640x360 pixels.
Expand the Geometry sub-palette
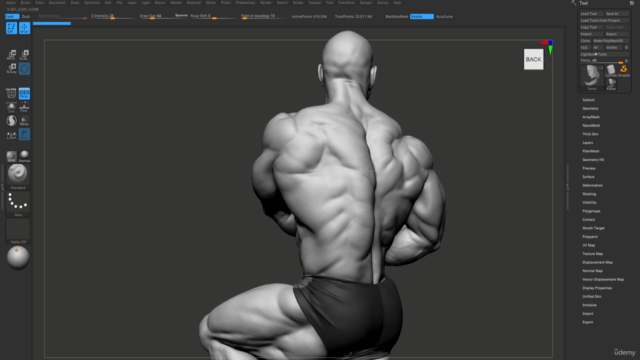[590, 108]
